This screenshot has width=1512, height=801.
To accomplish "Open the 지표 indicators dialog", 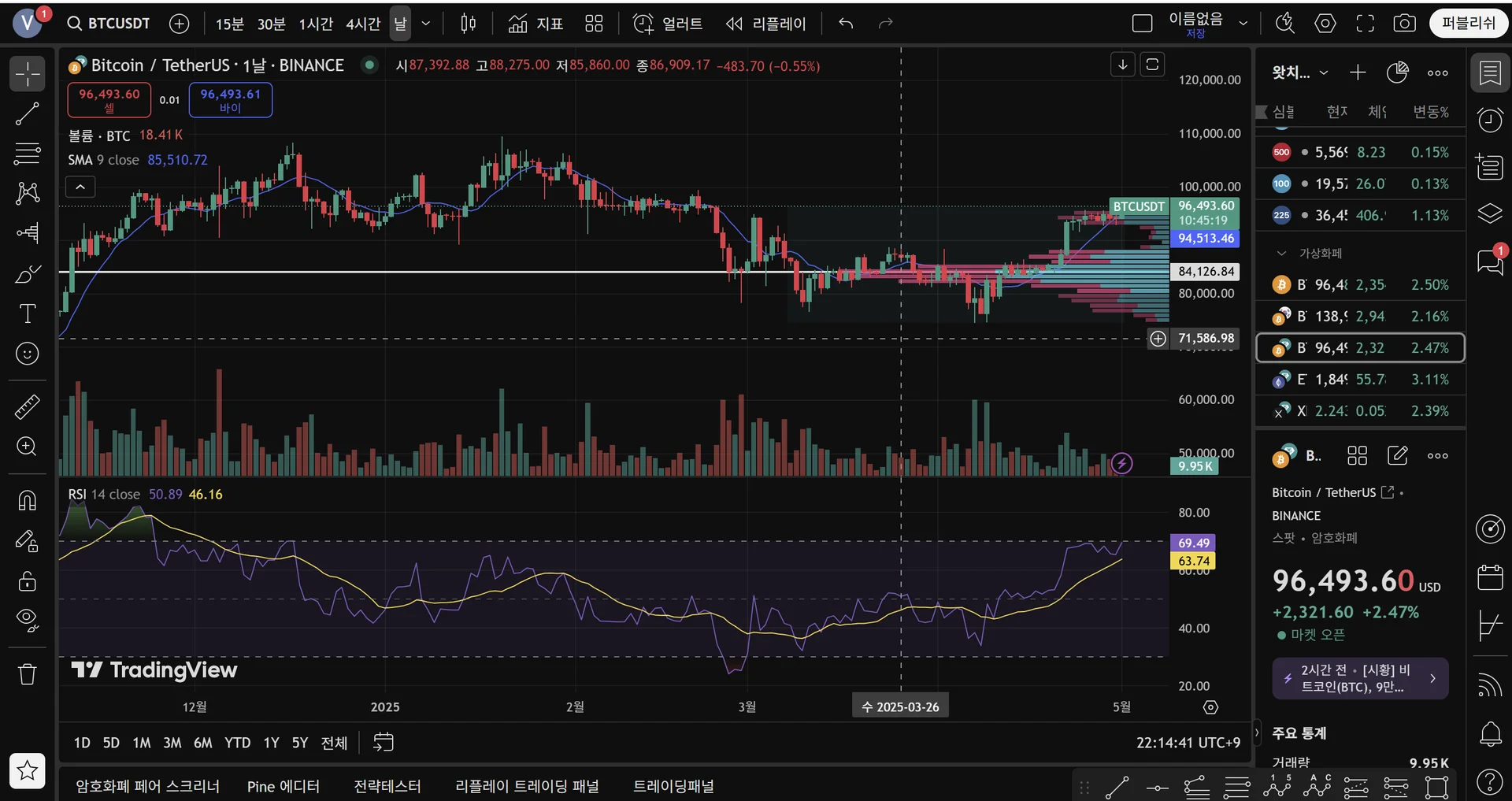I will tap(535, 24).
